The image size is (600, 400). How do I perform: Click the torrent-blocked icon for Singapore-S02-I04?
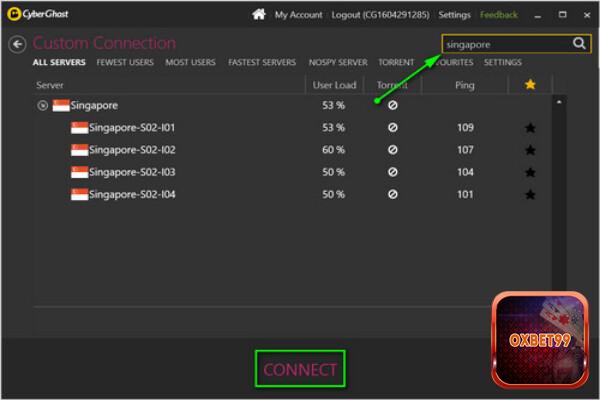pos(393,194)
